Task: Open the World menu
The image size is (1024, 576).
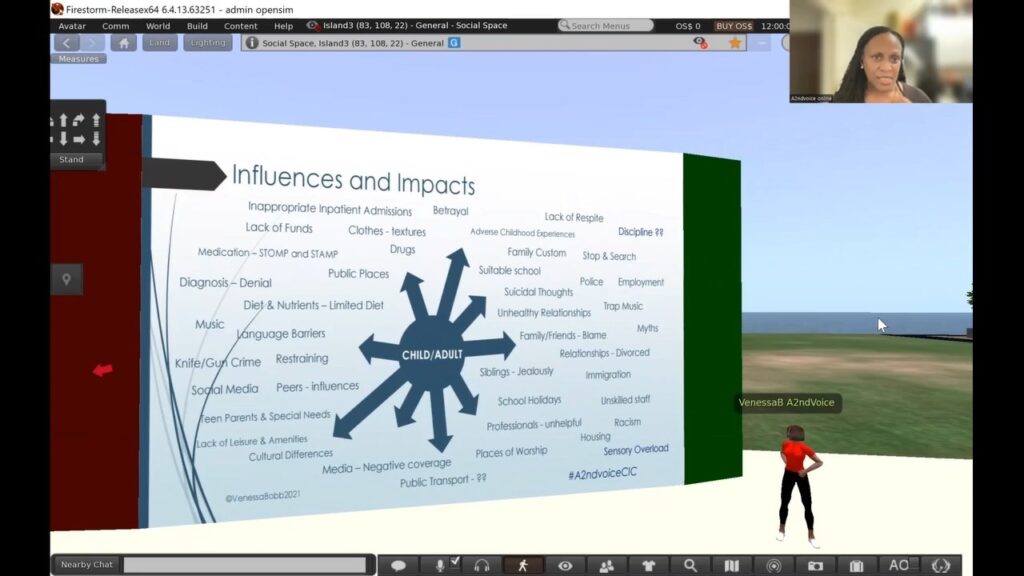Action: coord(158,26)
